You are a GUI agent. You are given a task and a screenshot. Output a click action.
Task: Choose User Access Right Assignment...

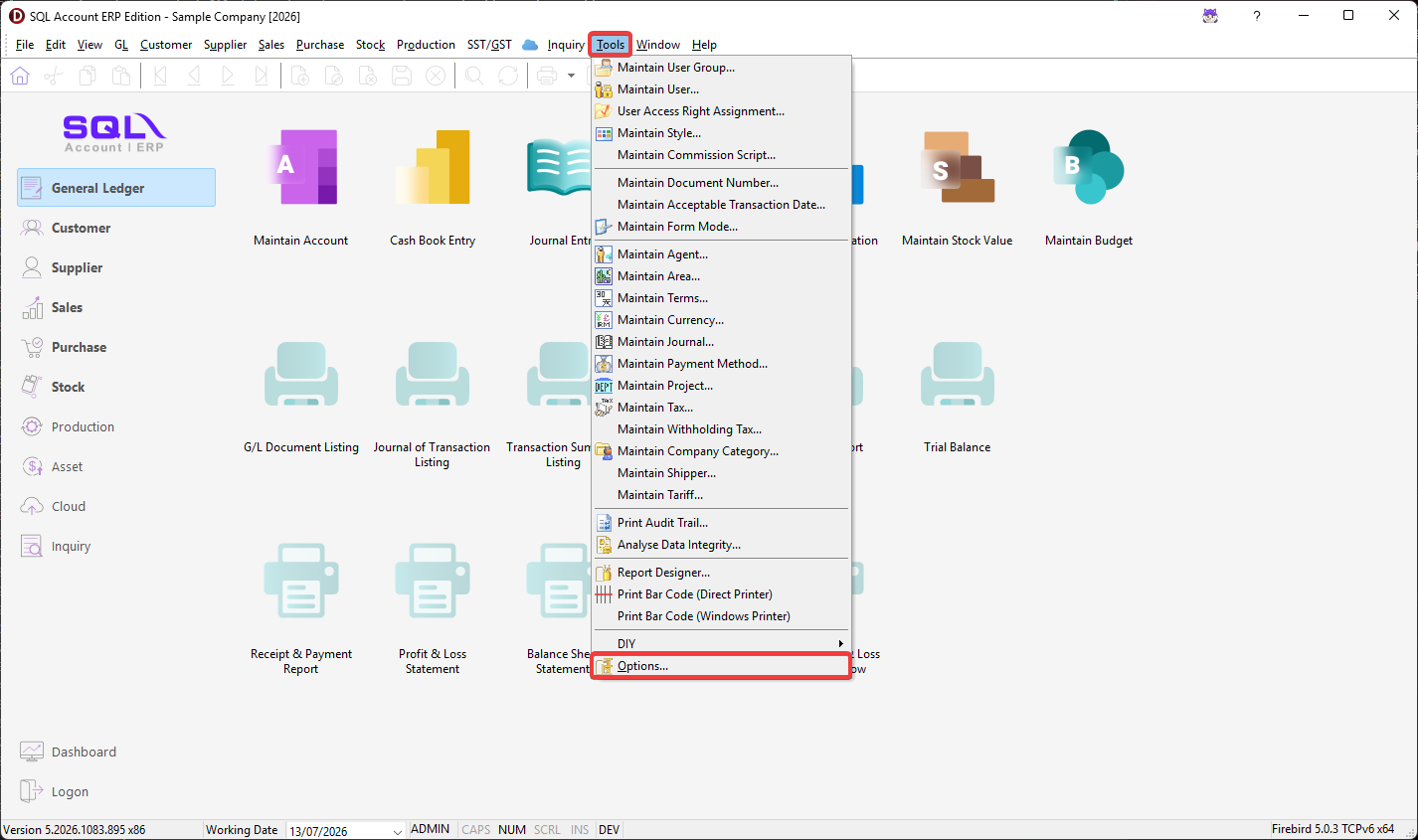(721, 111)
